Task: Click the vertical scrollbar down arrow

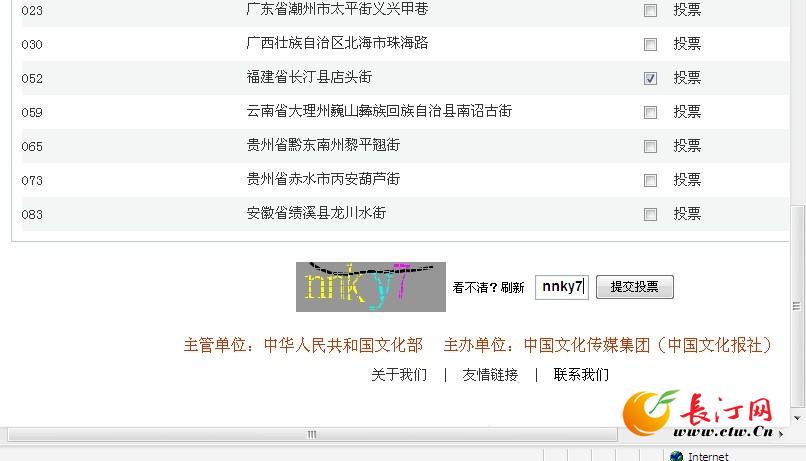Action: pyautogui.click(x=797, y=418)
